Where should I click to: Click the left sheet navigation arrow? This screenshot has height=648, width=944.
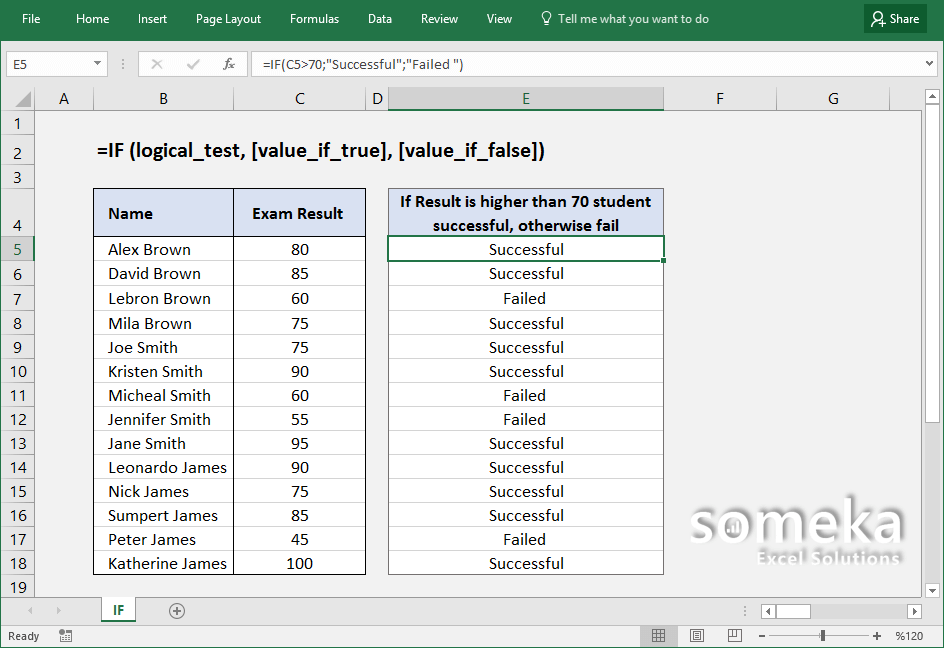pyautogui.click(x=30, y=610)
